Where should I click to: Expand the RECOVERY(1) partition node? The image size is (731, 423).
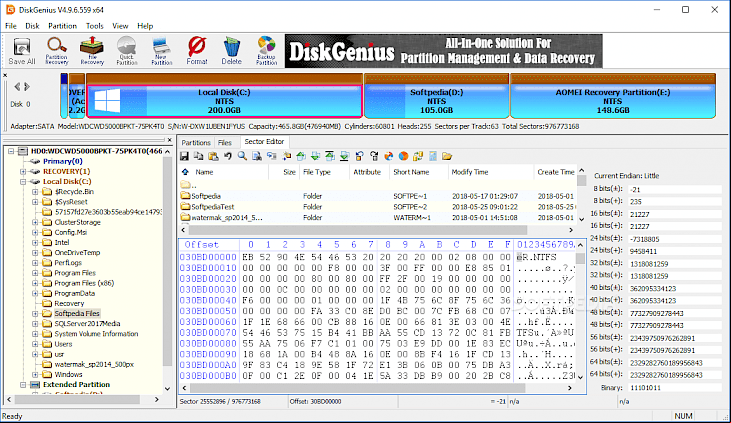(x=23, y=172)
